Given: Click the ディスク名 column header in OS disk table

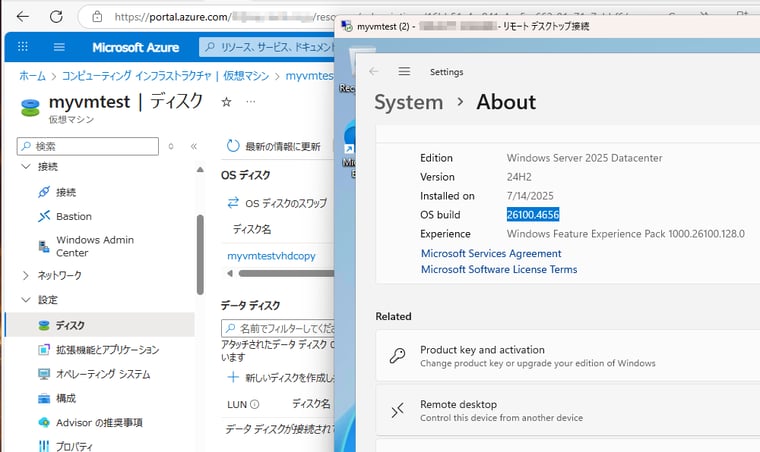Looking at the screenshot, I should pyautogui.click(x=252, y=229).
